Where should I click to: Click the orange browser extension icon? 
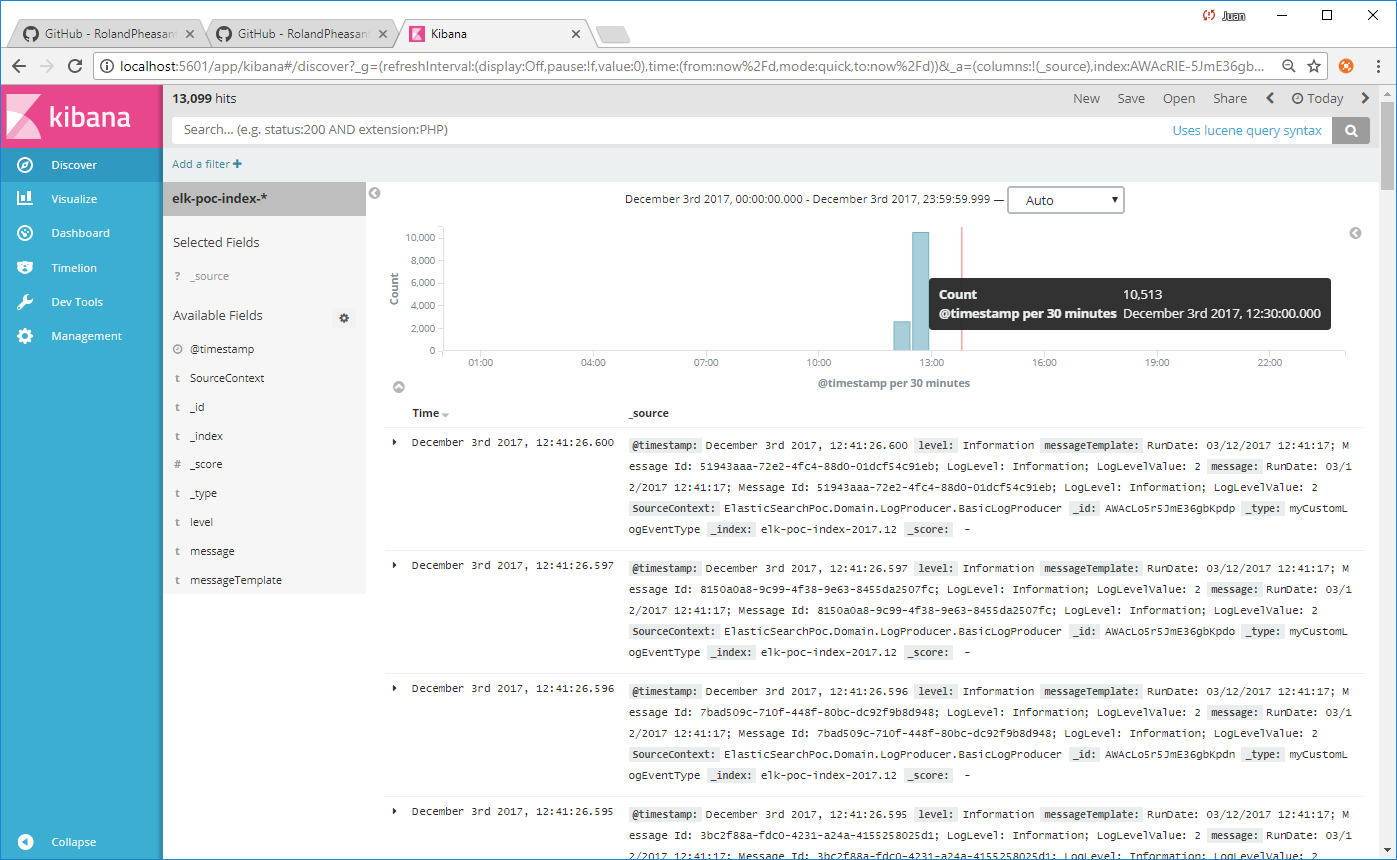(x=1346, y=66)
